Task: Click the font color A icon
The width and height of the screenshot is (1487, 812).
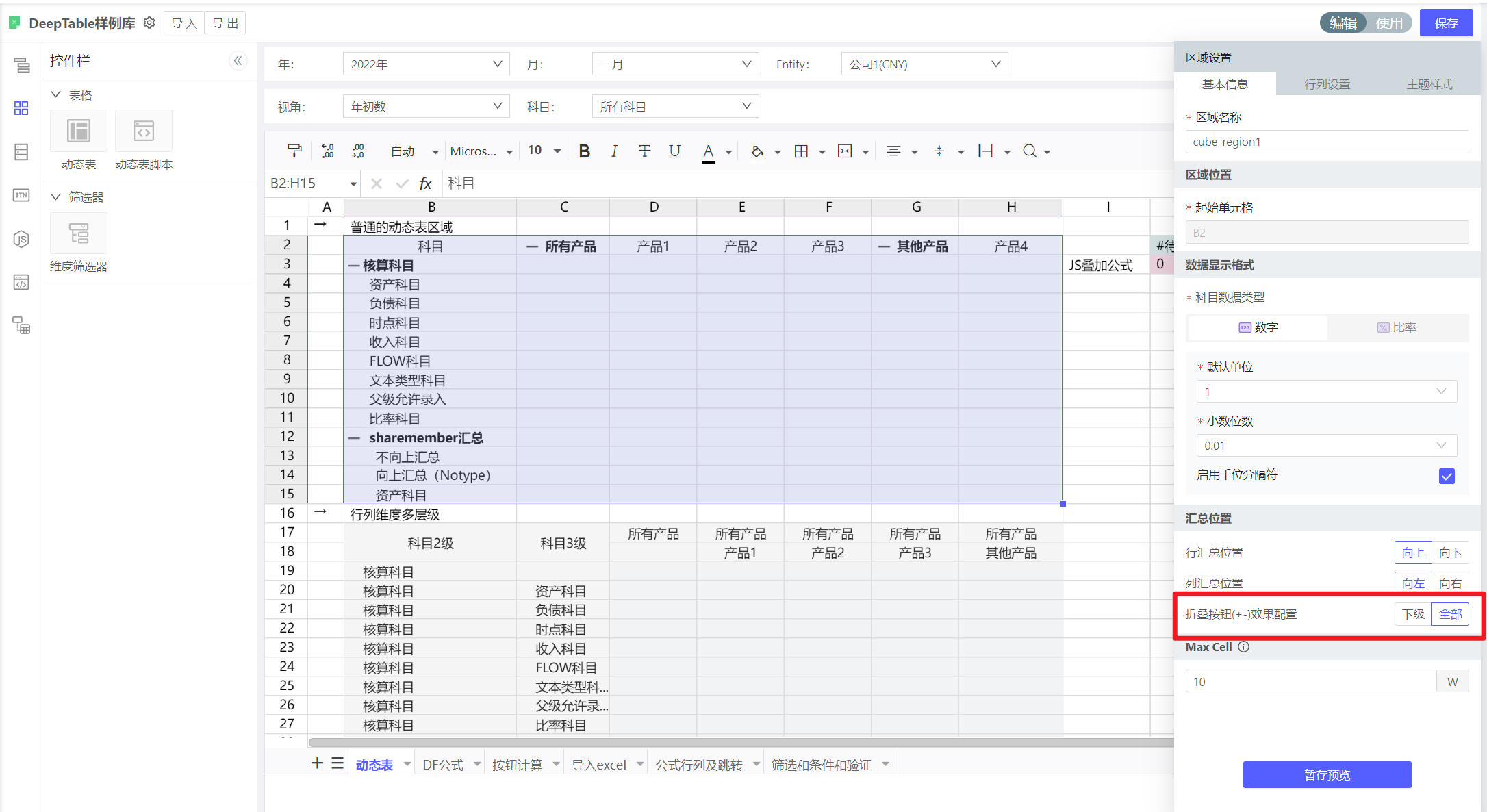Action: (x=709, y=152)
